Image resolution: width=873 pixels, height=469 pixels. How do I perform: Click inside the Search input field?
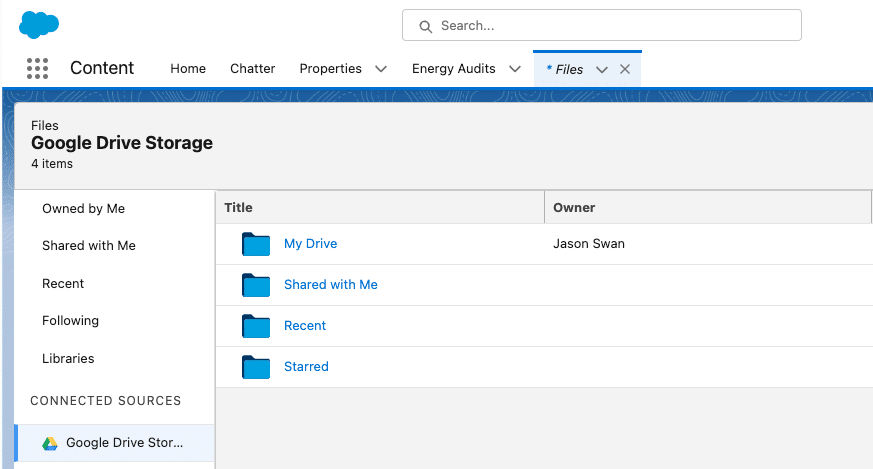point(610,26)
